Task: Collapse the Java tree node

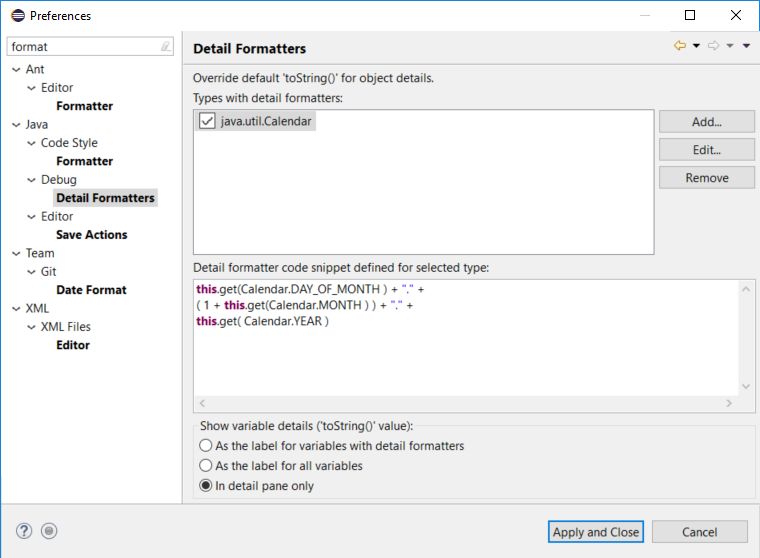Action: coord(16,125)
